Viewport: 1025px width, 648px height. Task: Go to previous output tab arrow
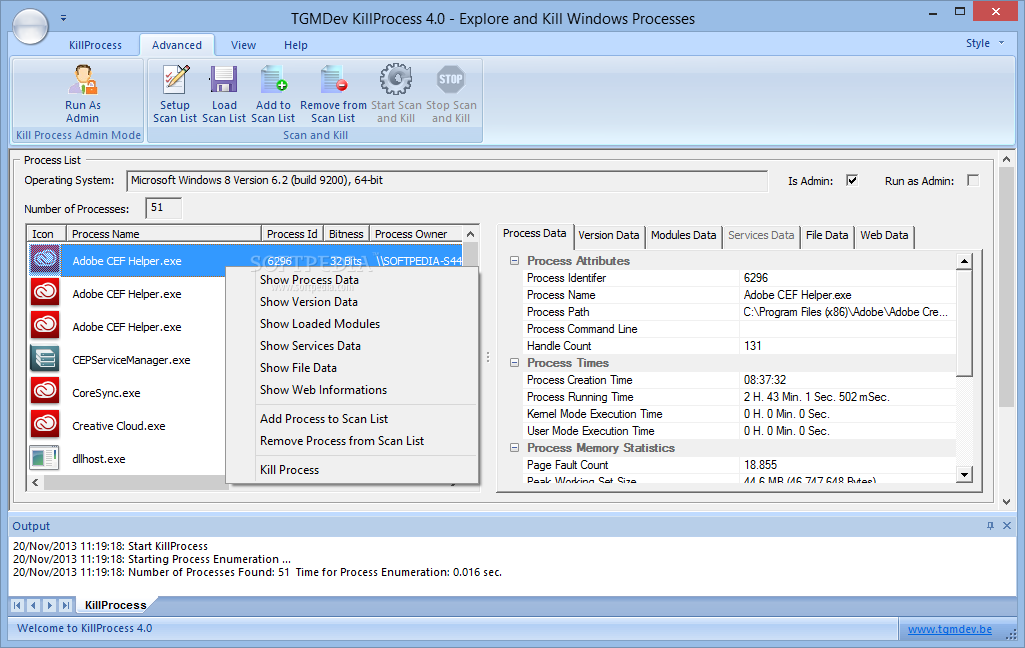33,605
